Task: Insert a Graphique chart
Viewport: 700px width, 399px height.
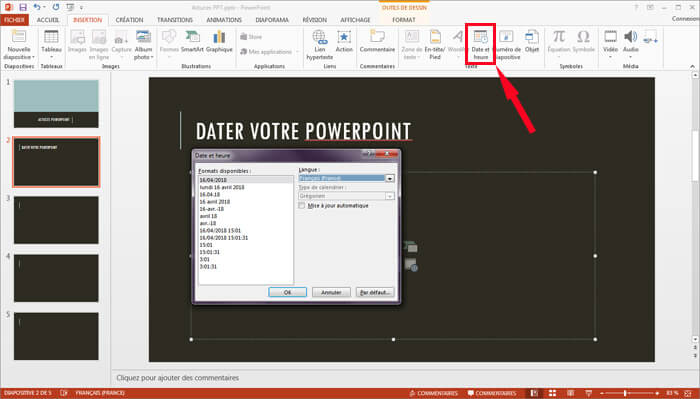Action: 219,41
